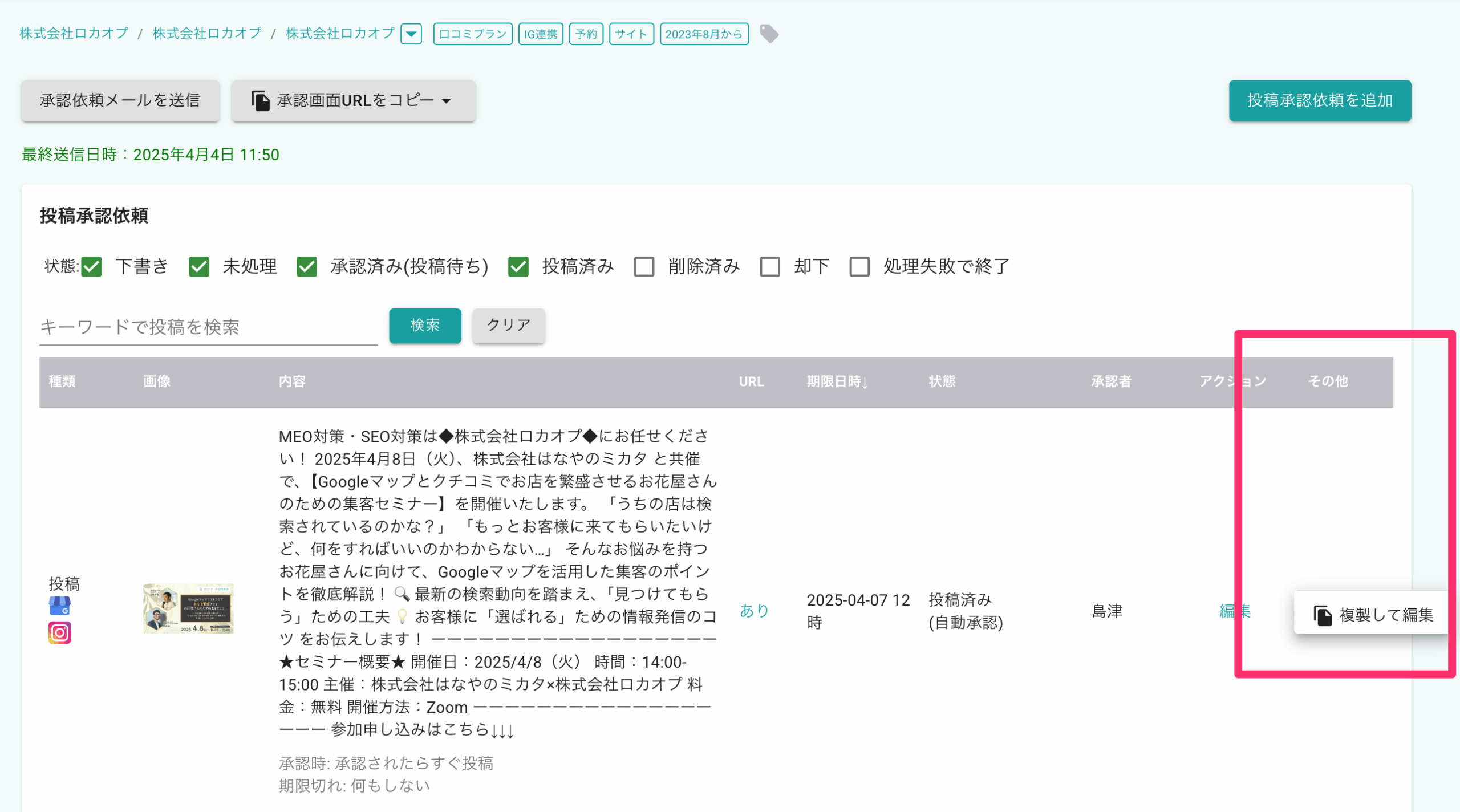Image resolution: width=1460 pixels, height=812 pixels.
Task: Click the 状態 column header
Action: coord(942,381)
